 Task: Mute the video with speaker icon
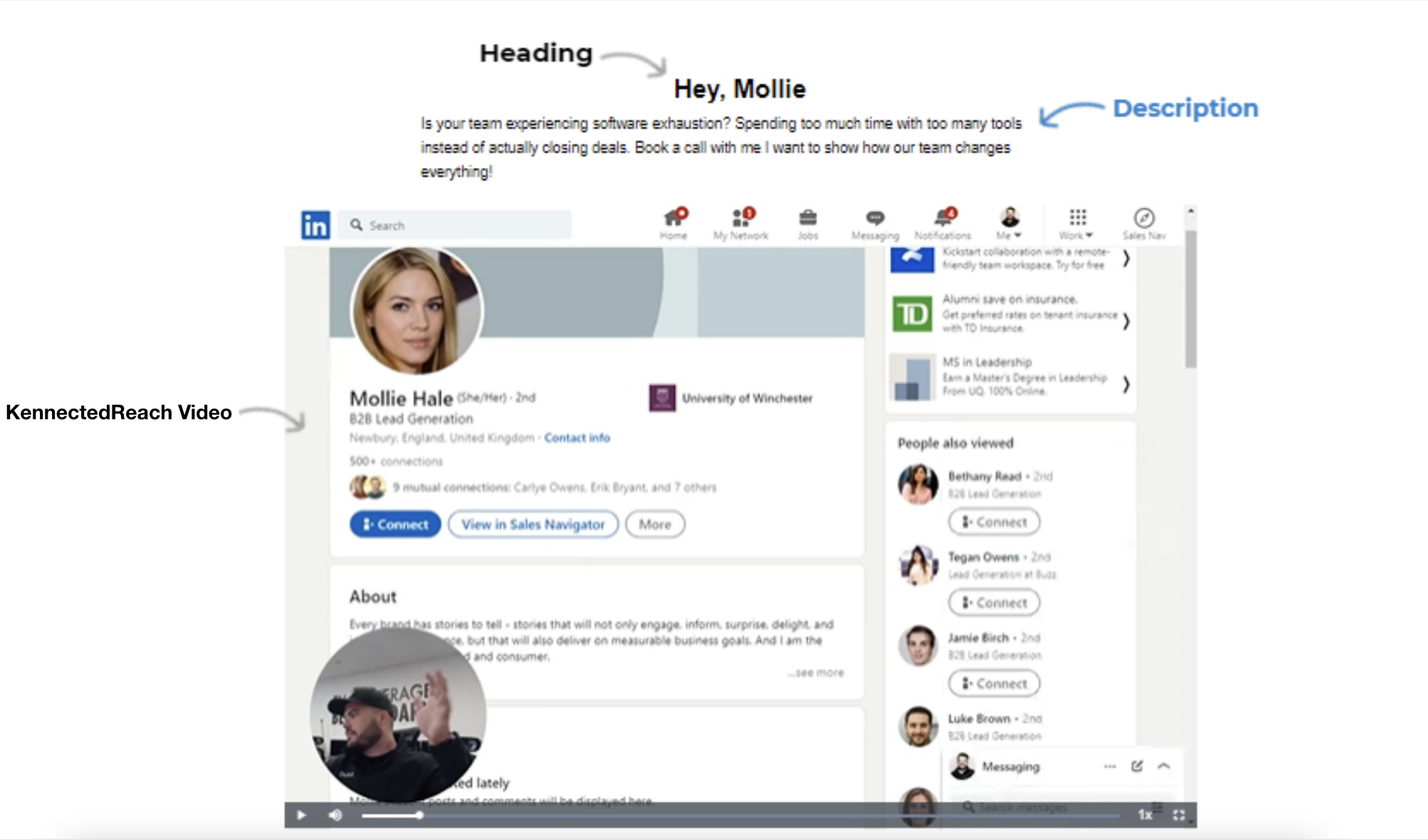tap(335, 815)
